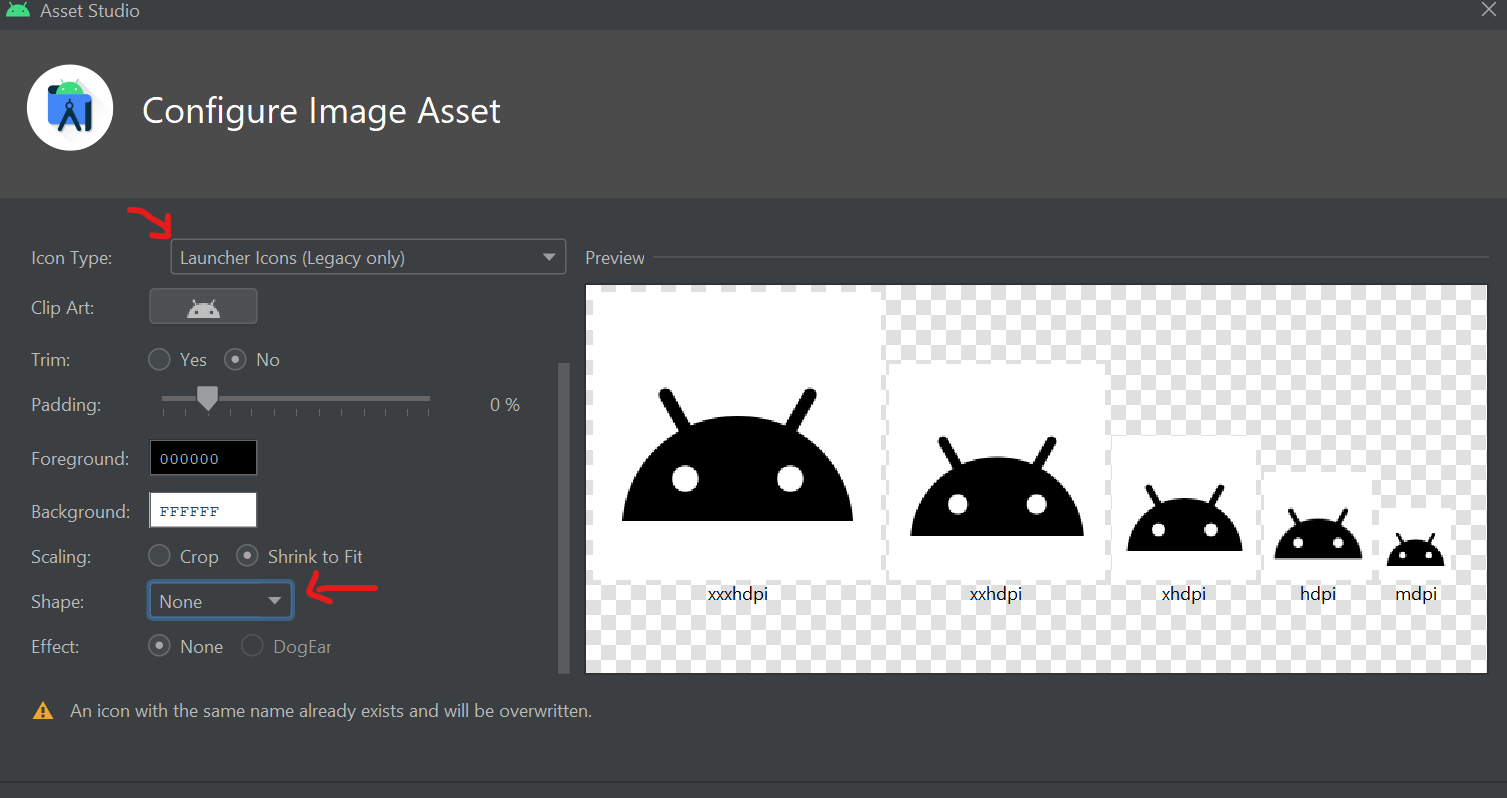
Task: Open Clip Art picker with Android icon
Action: 203,307
